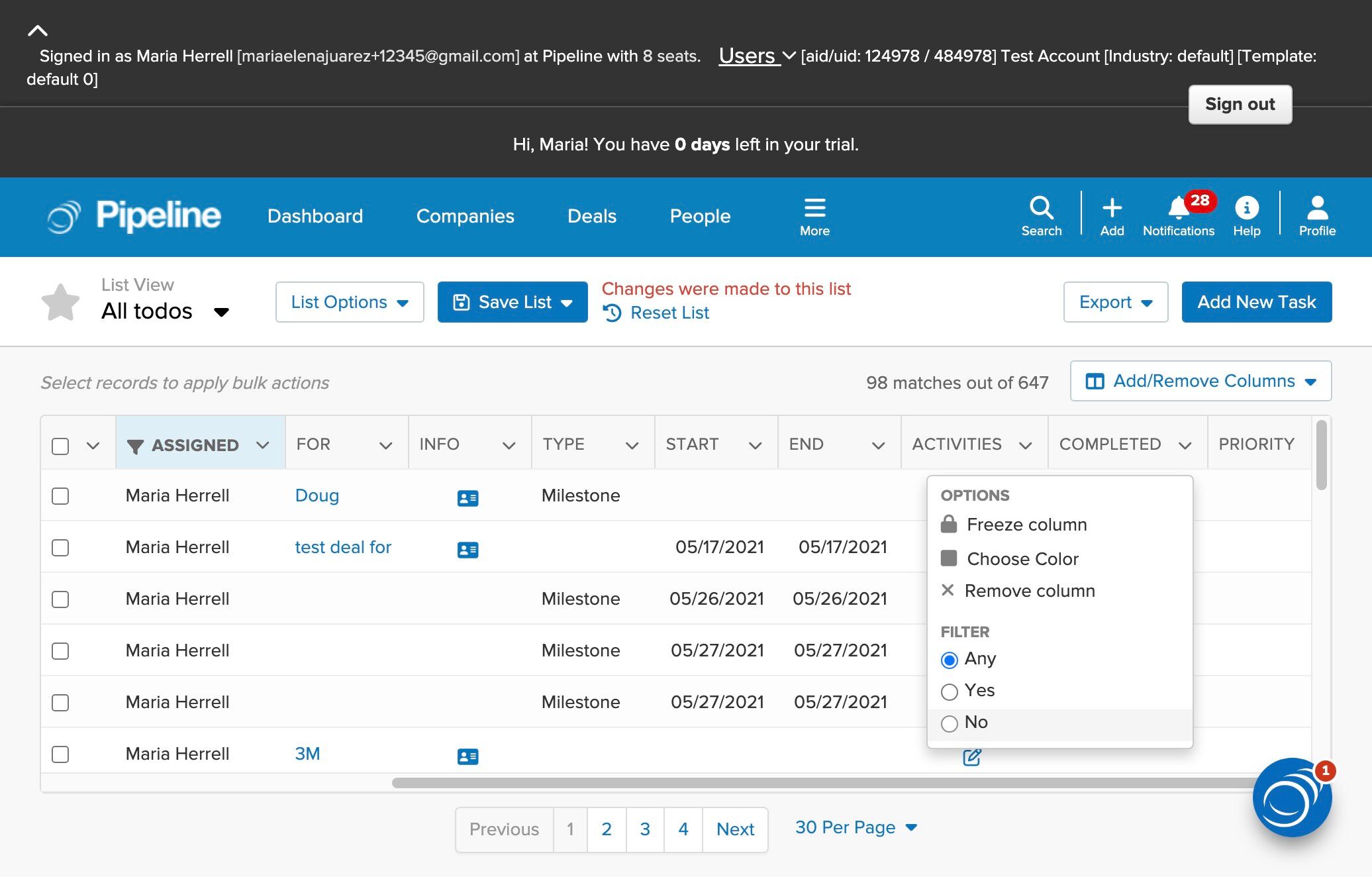Screen dimensions: 1372x877
Task: Choose Freeze column from options menu
Action: [1026, 525]
